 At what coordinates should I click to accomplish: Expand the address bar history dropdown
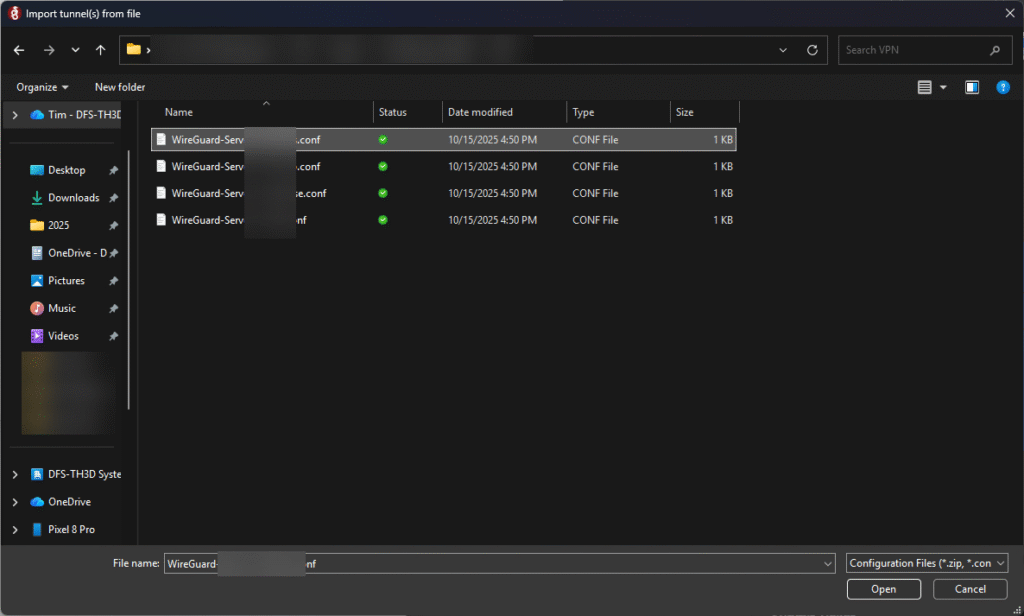tap(784, 50)
